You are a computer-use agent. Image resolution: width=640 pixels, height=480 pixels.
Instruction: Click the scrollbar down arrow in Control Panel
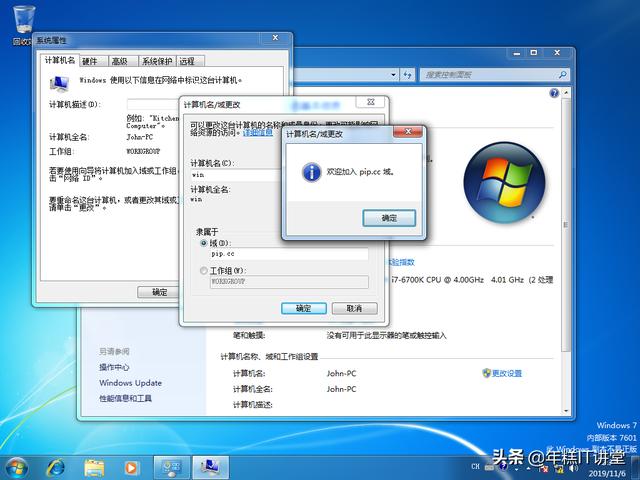point(566,411)
